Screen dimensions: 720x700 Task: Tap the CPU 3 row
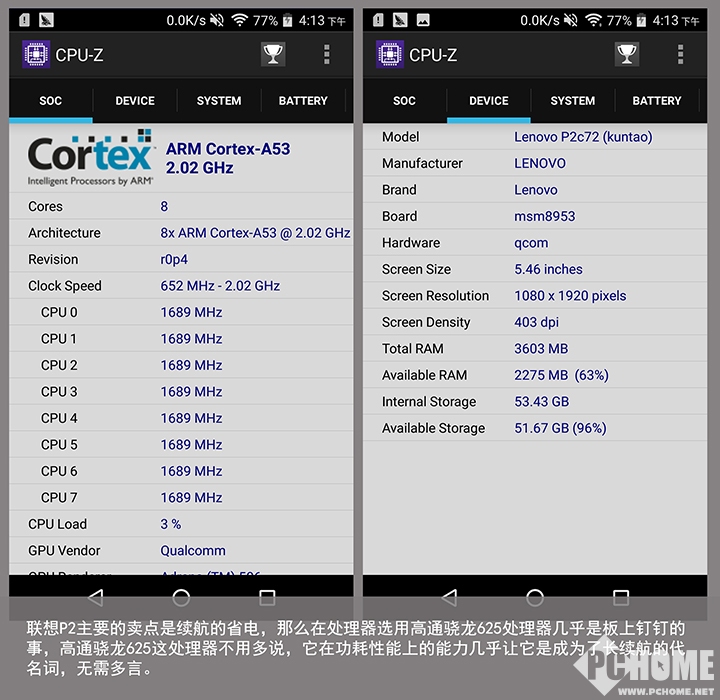(181, 392)
